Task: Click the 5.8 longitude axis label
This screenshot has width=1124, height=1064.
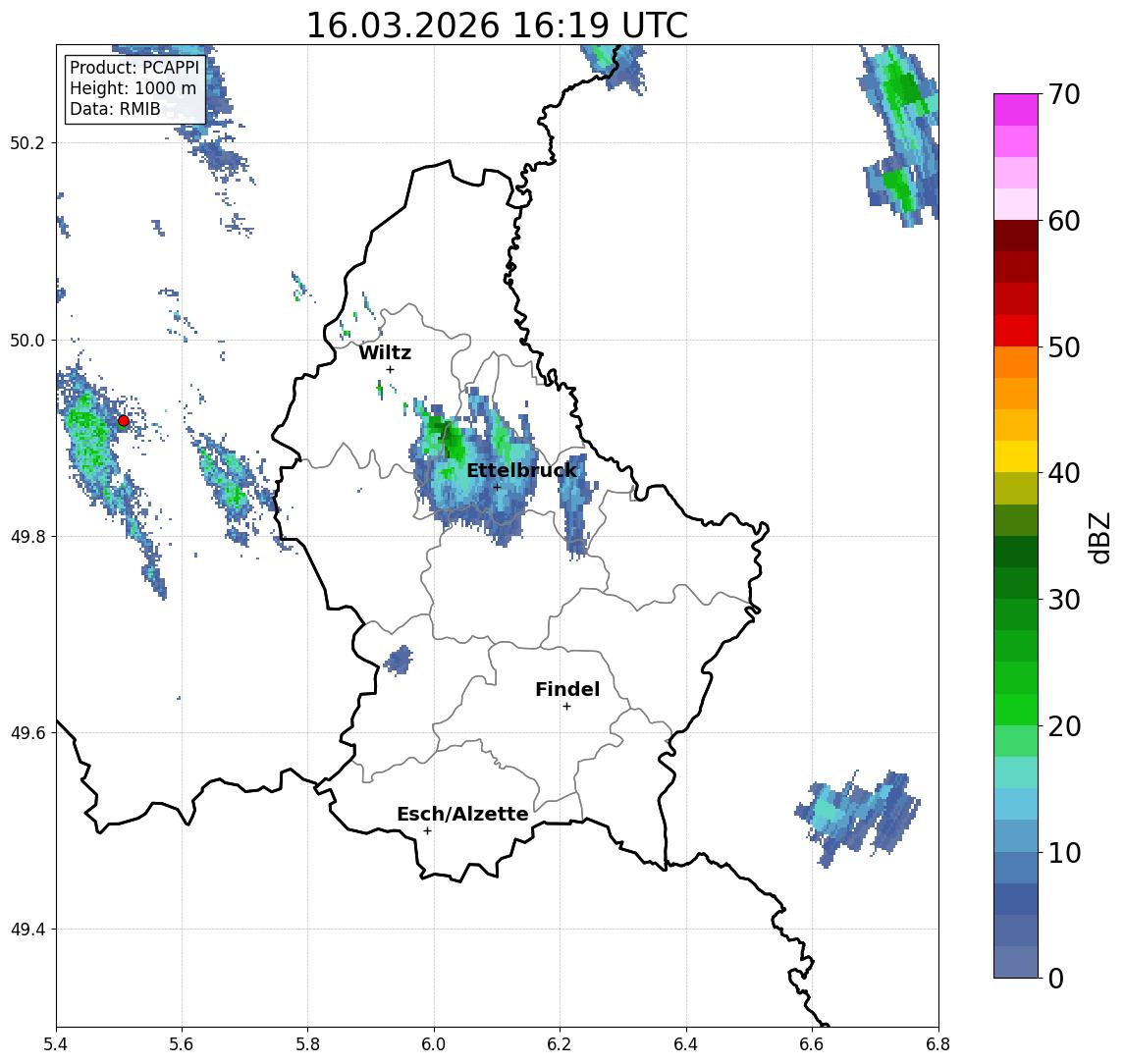Action: pyautogui.click(x=308, y=1044)
